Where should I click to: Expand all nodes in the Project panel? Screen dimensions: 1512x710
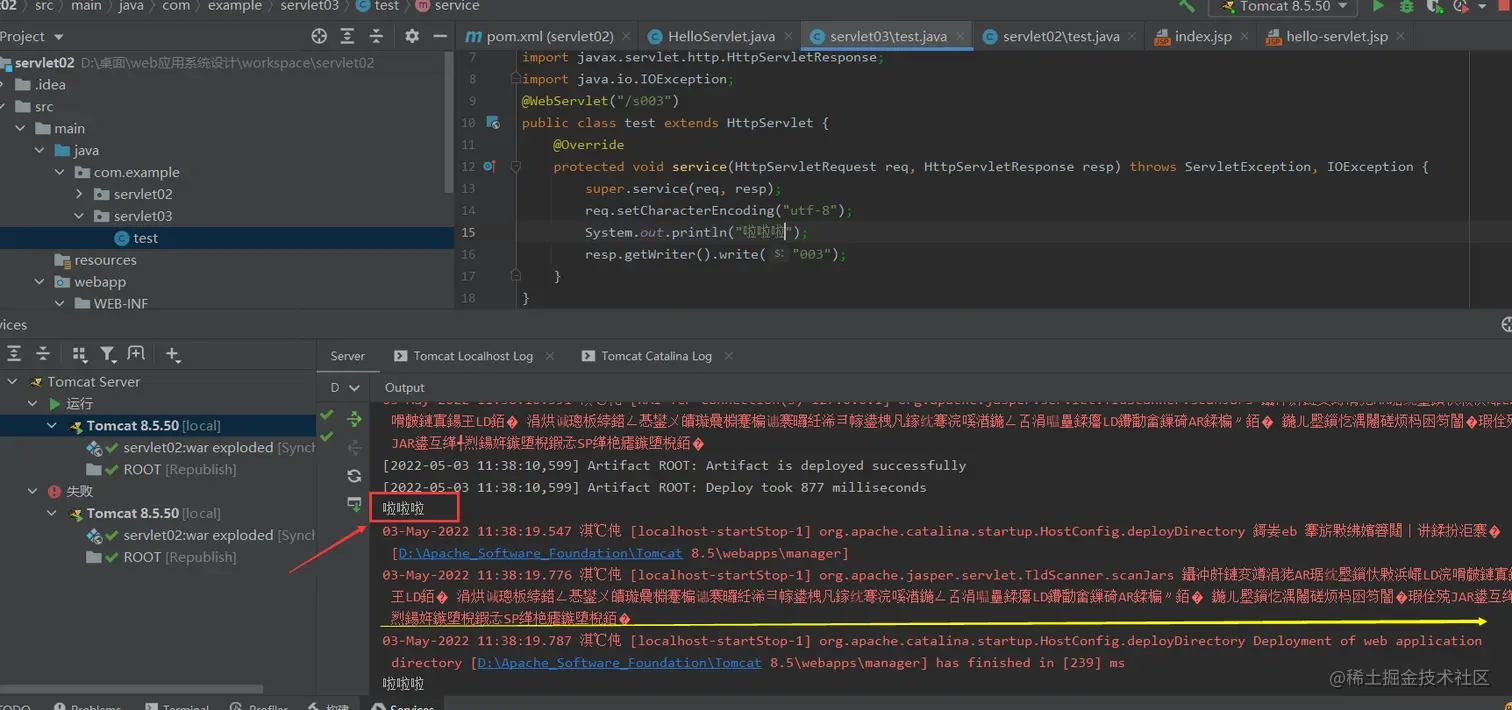click(347, 36)
